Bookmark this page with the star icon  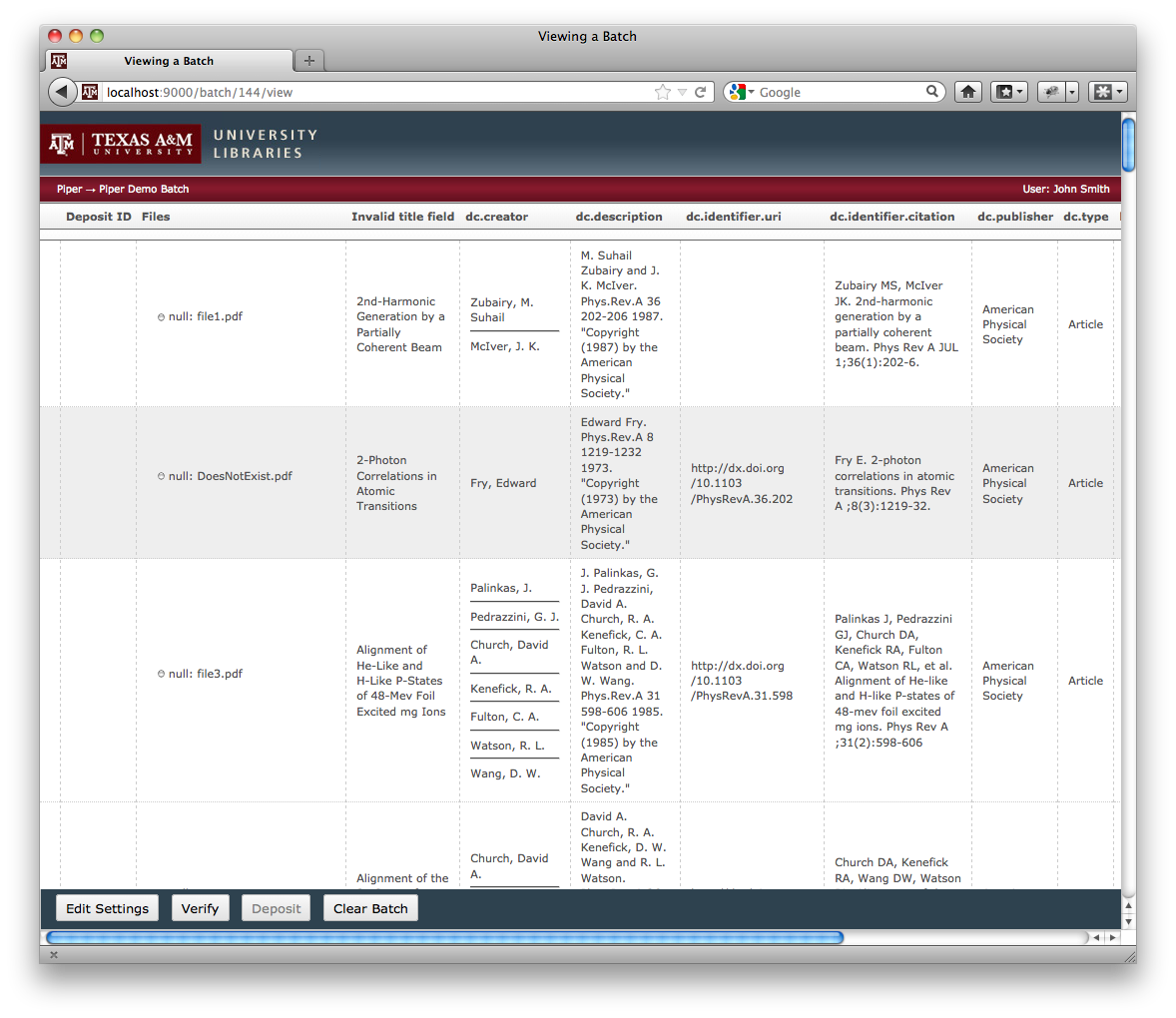point(662,92)
